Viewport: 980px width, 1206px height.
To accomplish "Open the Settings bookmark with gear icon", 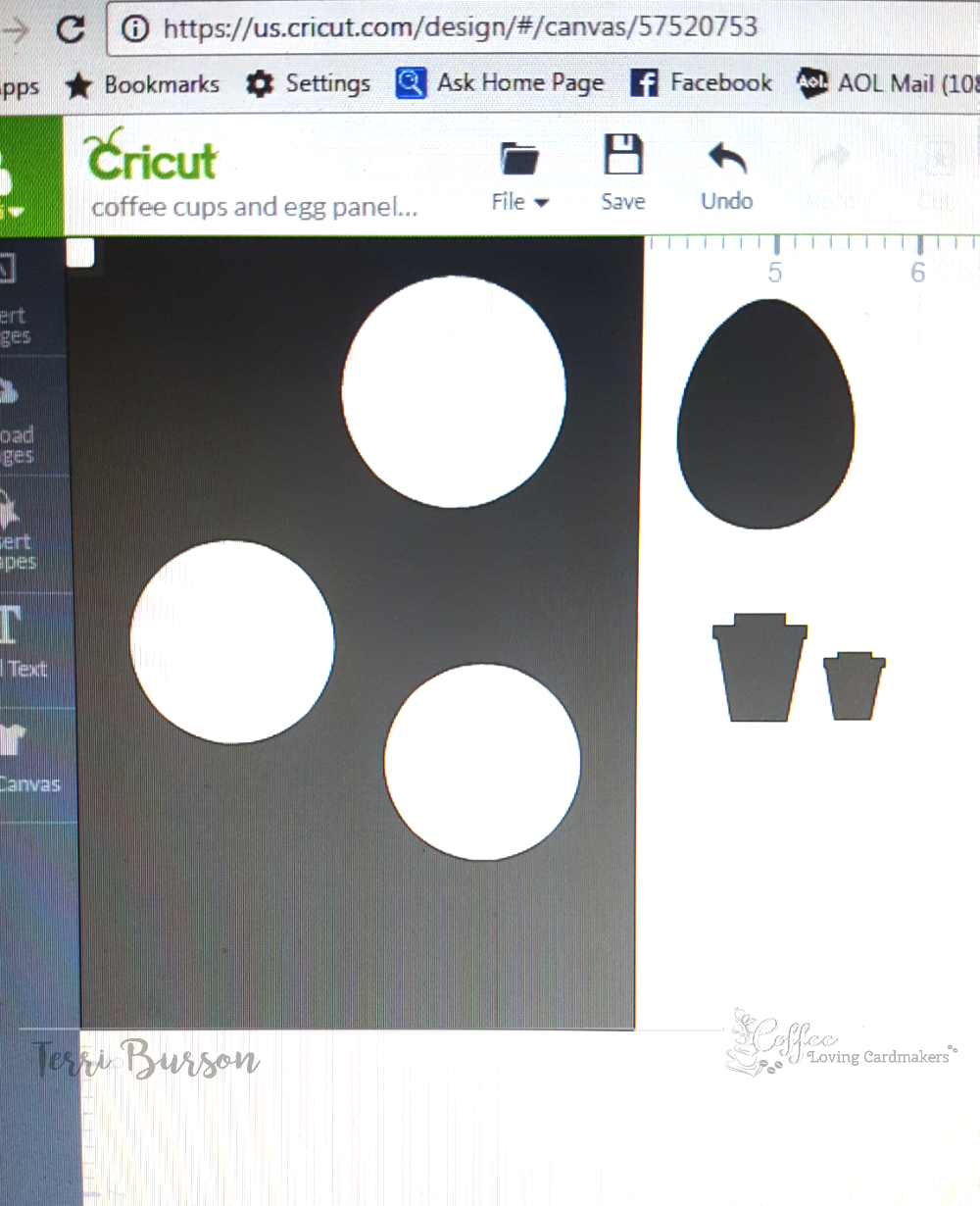I will [x=309, y=84].
